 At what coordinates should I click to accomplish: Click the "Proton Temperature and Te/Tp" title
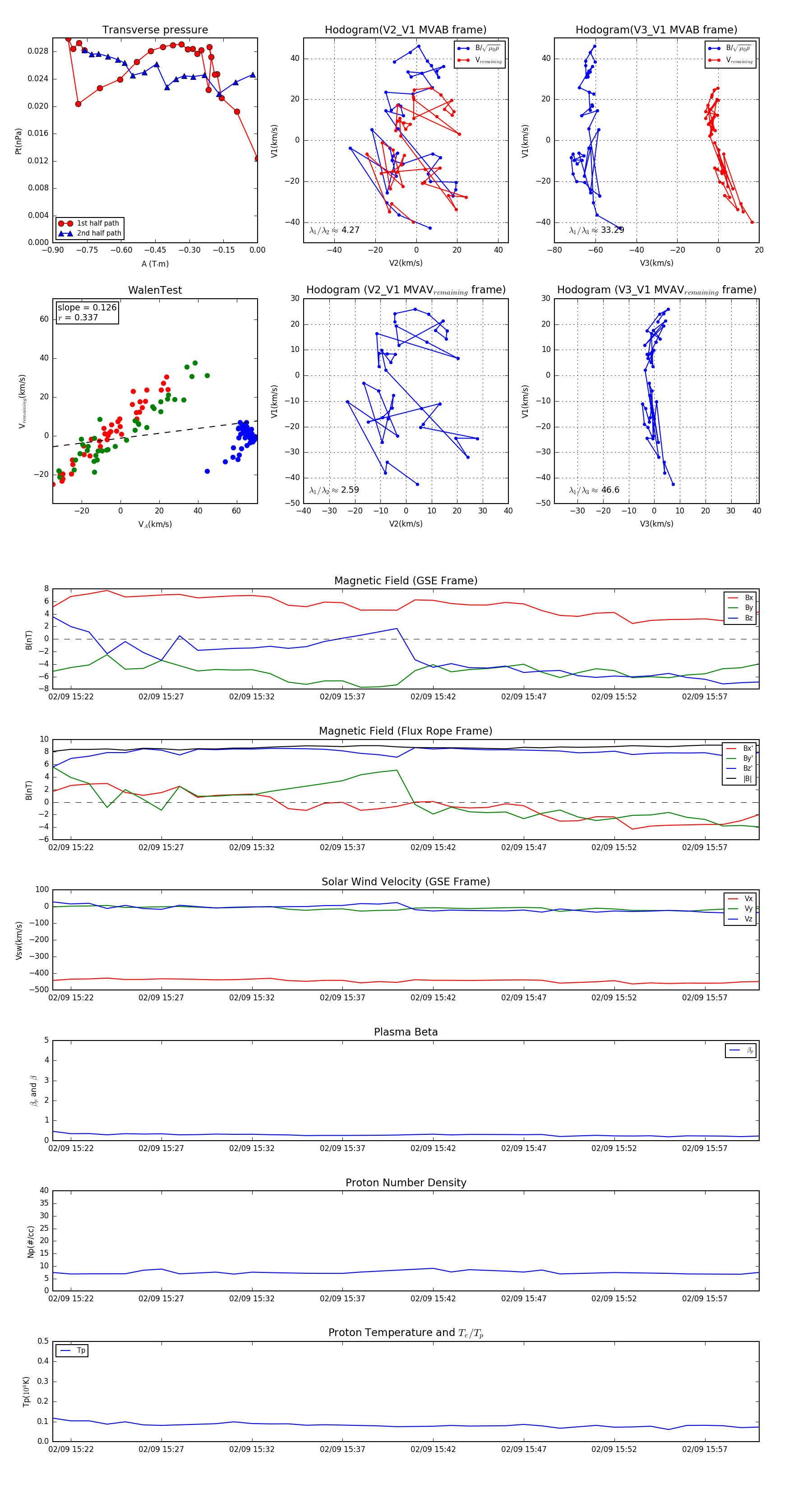pyautogui.click(x=406, y=1333)
